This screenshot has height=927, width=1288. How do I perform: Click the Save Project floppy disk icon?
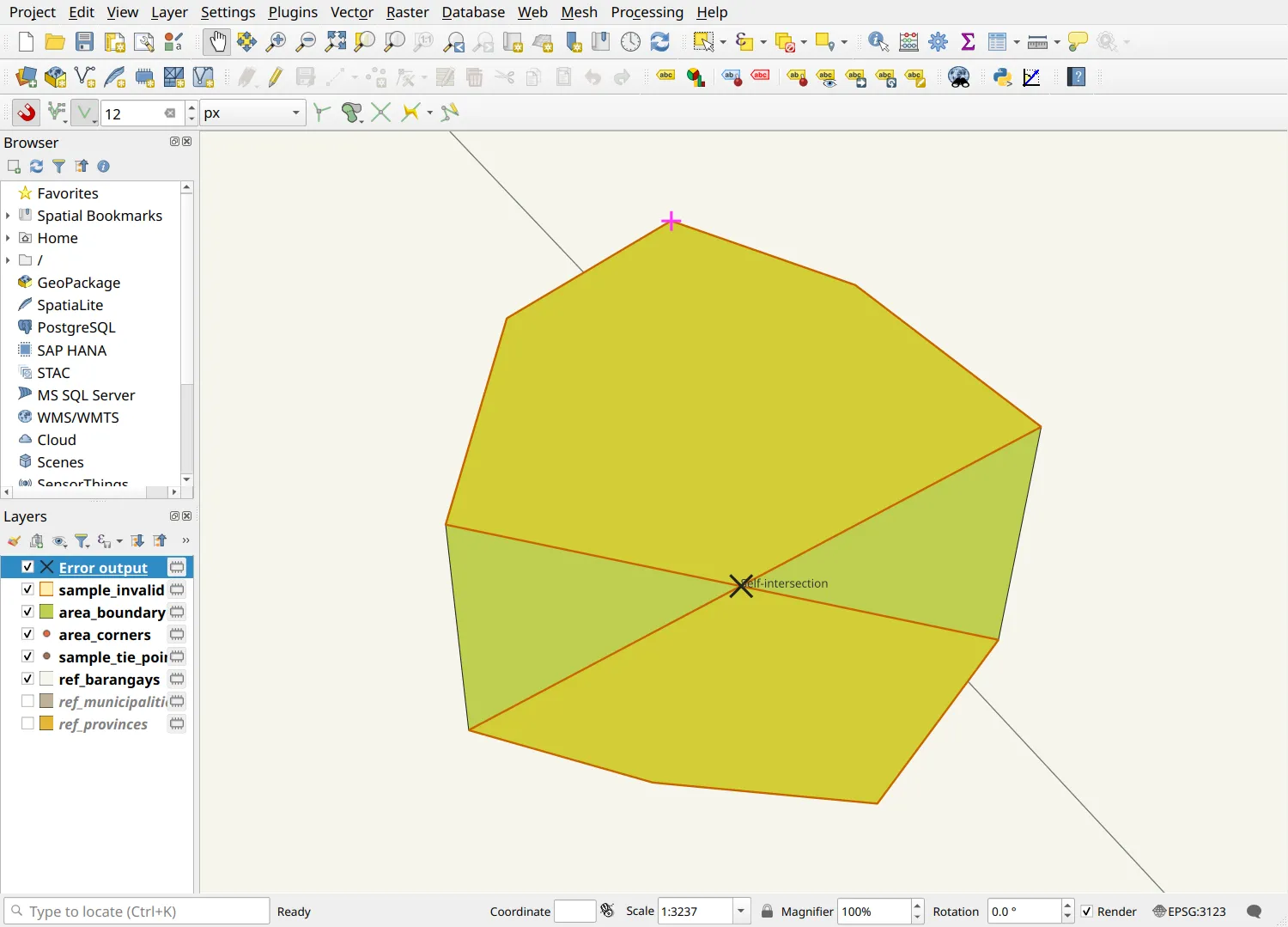(84, 41)
